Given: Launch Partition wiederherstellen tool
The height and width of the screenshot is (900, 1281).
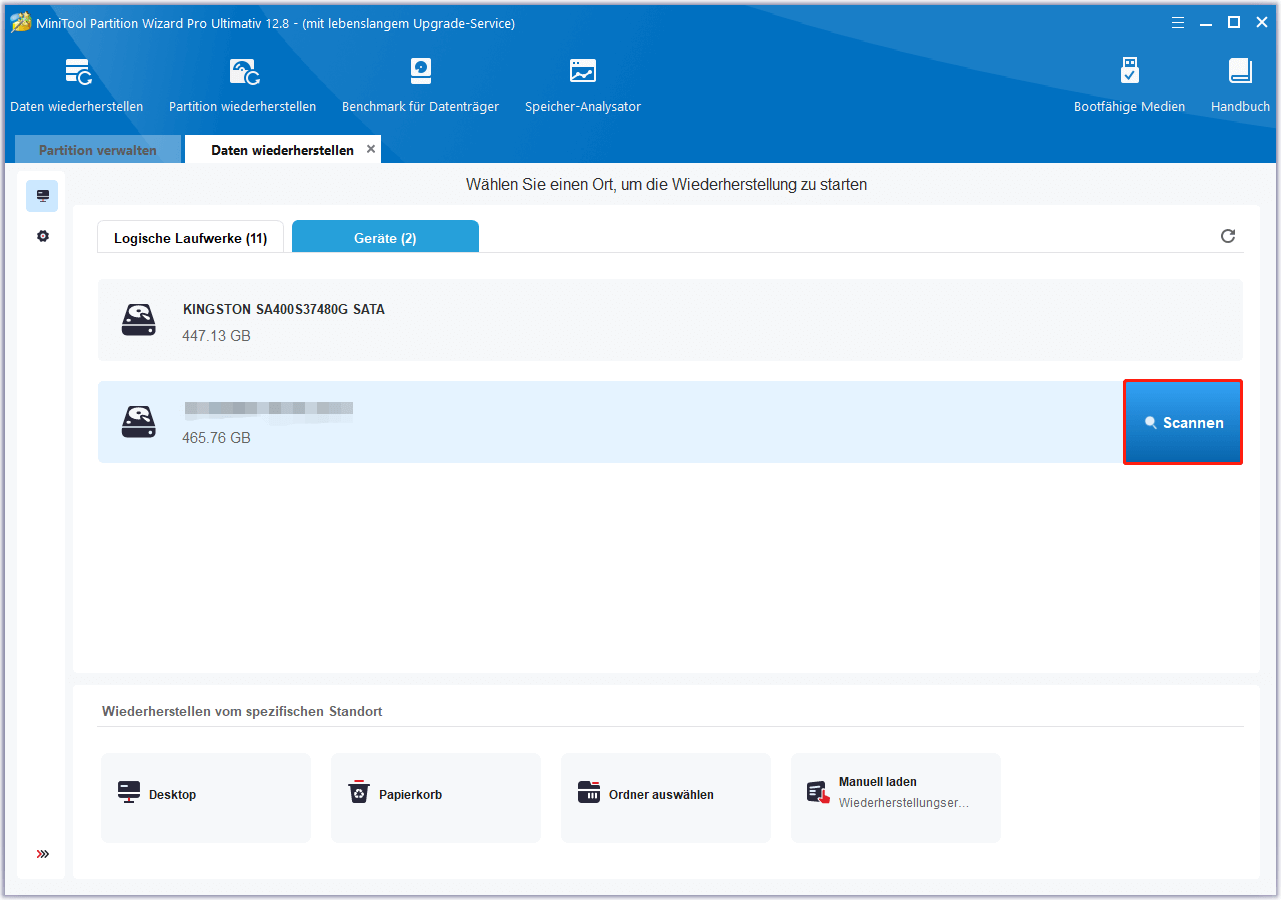Looking at the screenshot, I should (243, 85).
